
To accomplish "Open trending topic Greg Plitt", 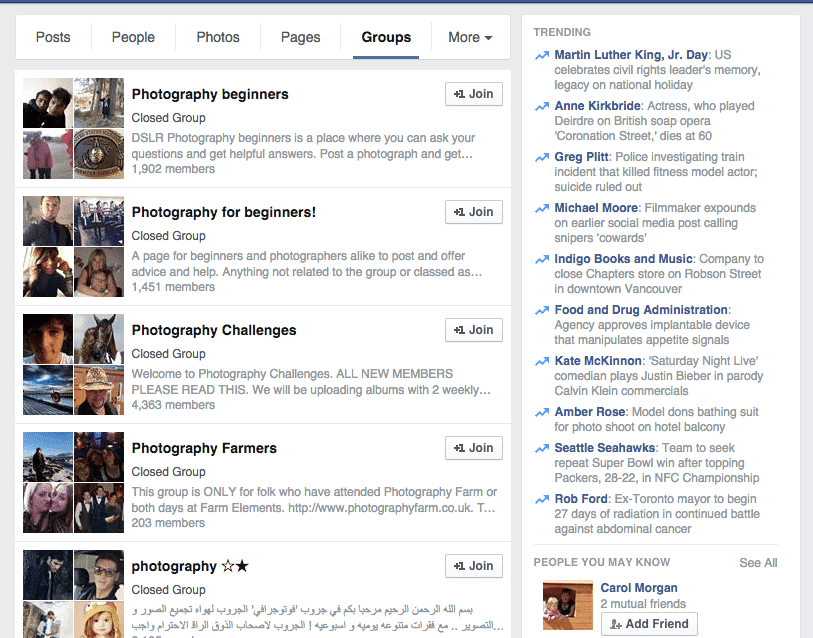I will 581,157.
